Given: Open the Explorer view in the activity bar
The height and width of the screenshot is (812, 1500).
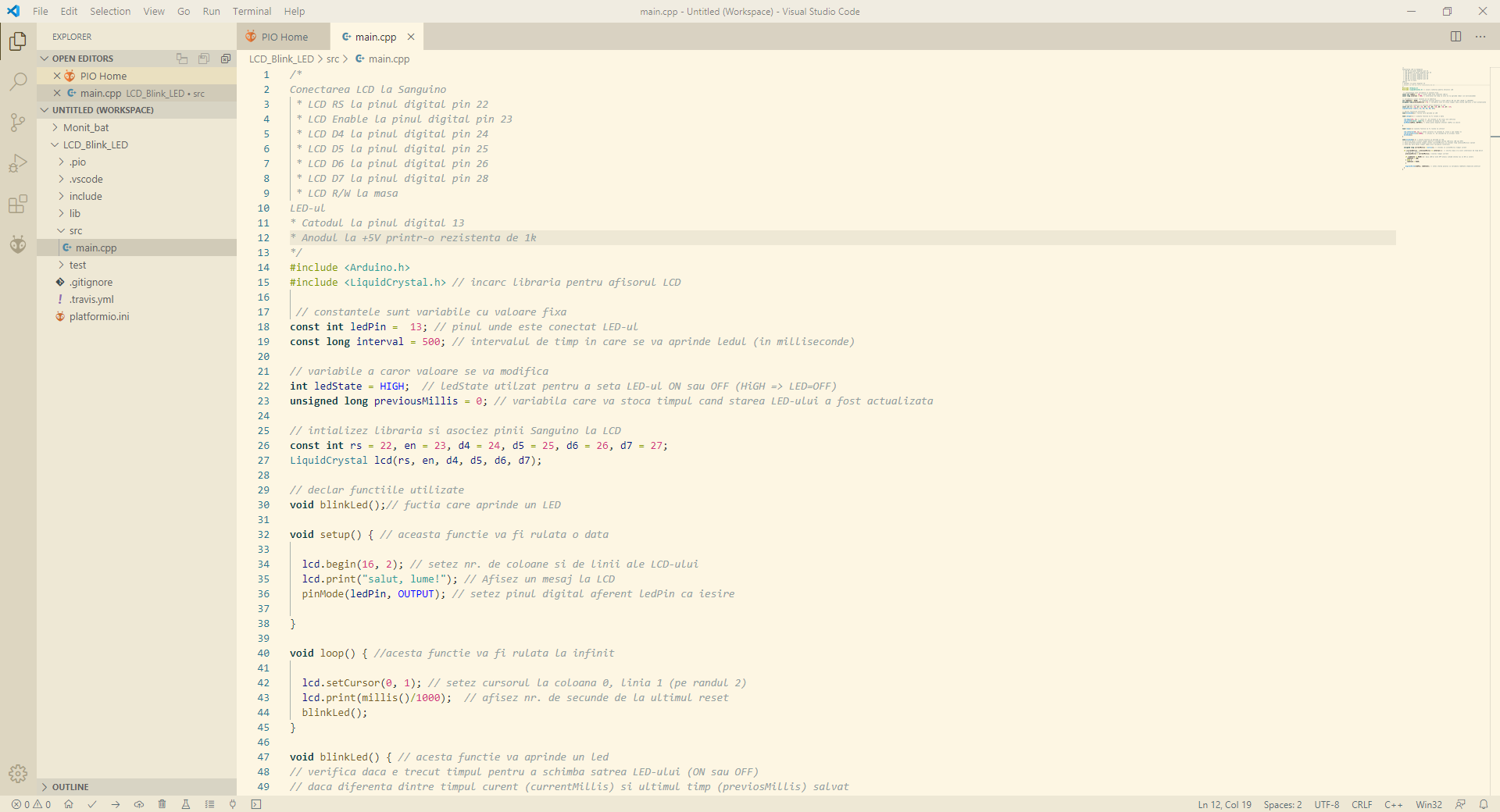Looking at the screenshot, I should click(18, 41).
